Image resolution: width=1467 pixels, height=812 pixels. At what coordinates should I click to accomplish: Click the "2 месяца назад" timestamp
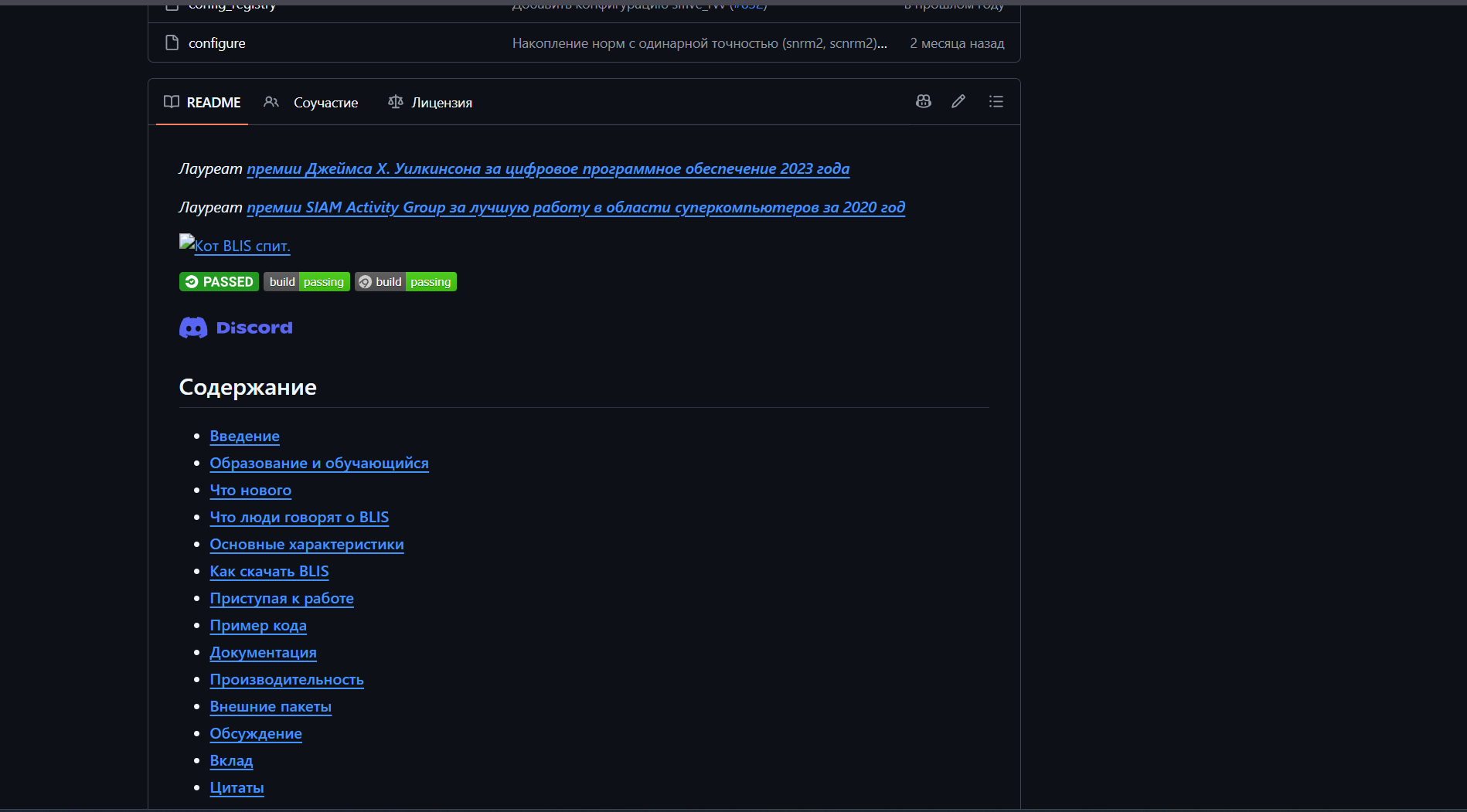click(957, 43)
